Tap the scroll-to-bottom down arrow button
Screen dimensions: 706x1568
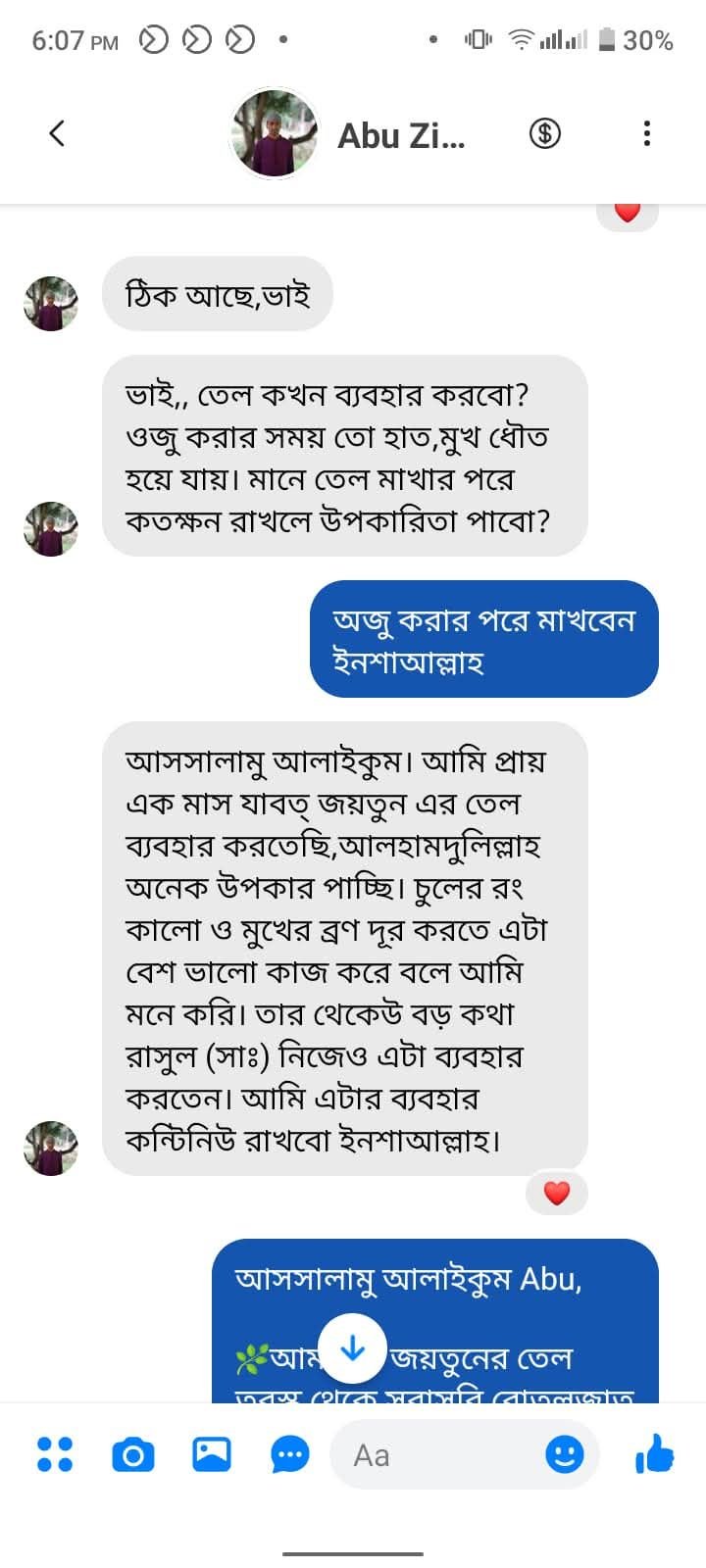[x=352, y=1349]
